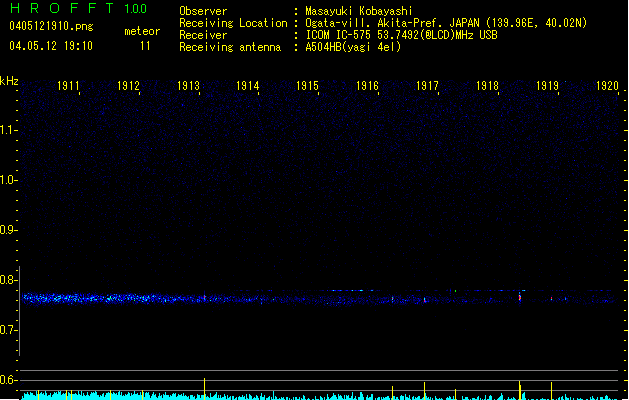Viewport: 629px width, 400px height.
Task: Click the HROFFT 1.0.0 title text
Action: click(x=79, y=8)
